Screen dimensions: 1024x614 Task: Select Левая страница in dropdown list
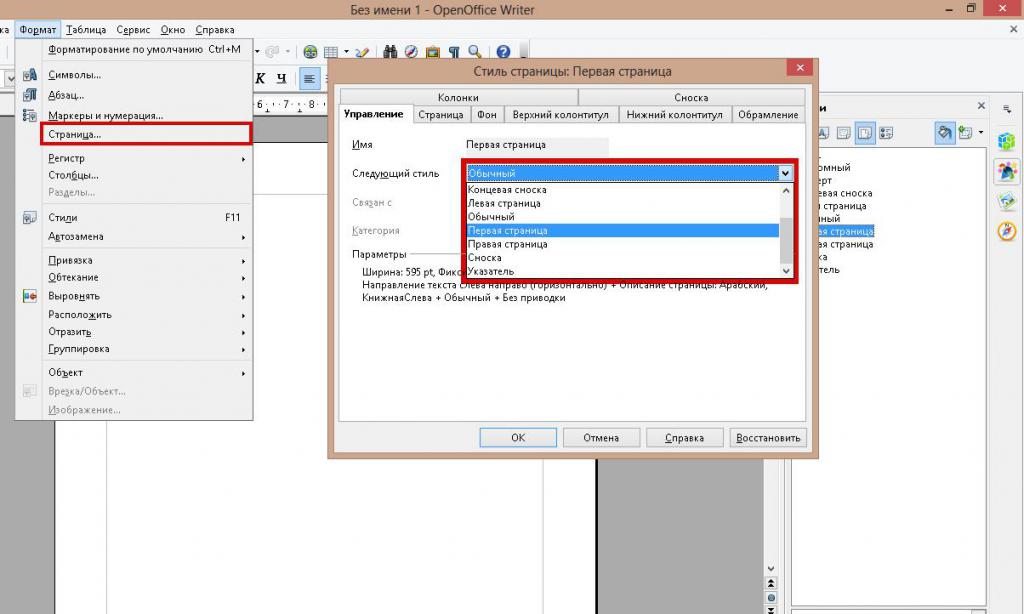point(623,203)
